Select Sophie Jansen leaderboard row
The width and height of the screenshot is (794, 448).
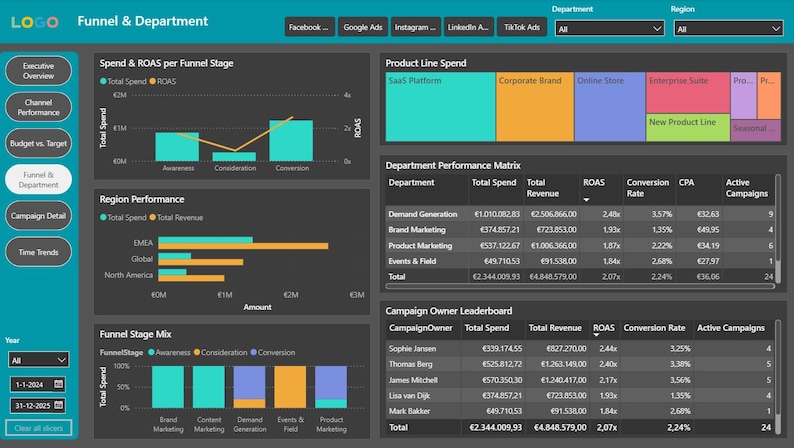pos(580,349)
